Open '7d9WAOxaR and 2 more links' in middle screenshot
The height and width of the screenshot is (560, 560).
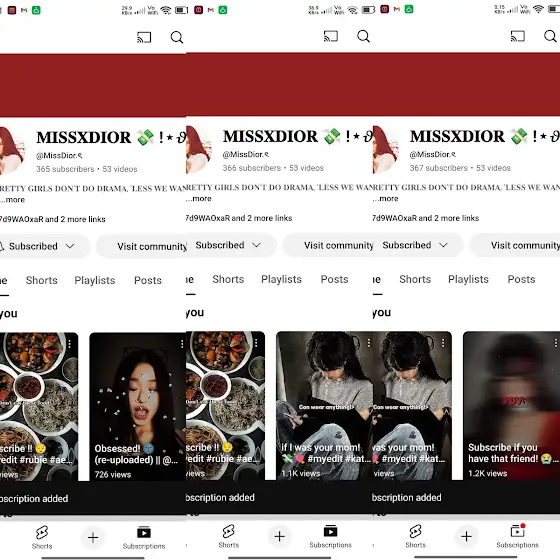click(239, 218)
